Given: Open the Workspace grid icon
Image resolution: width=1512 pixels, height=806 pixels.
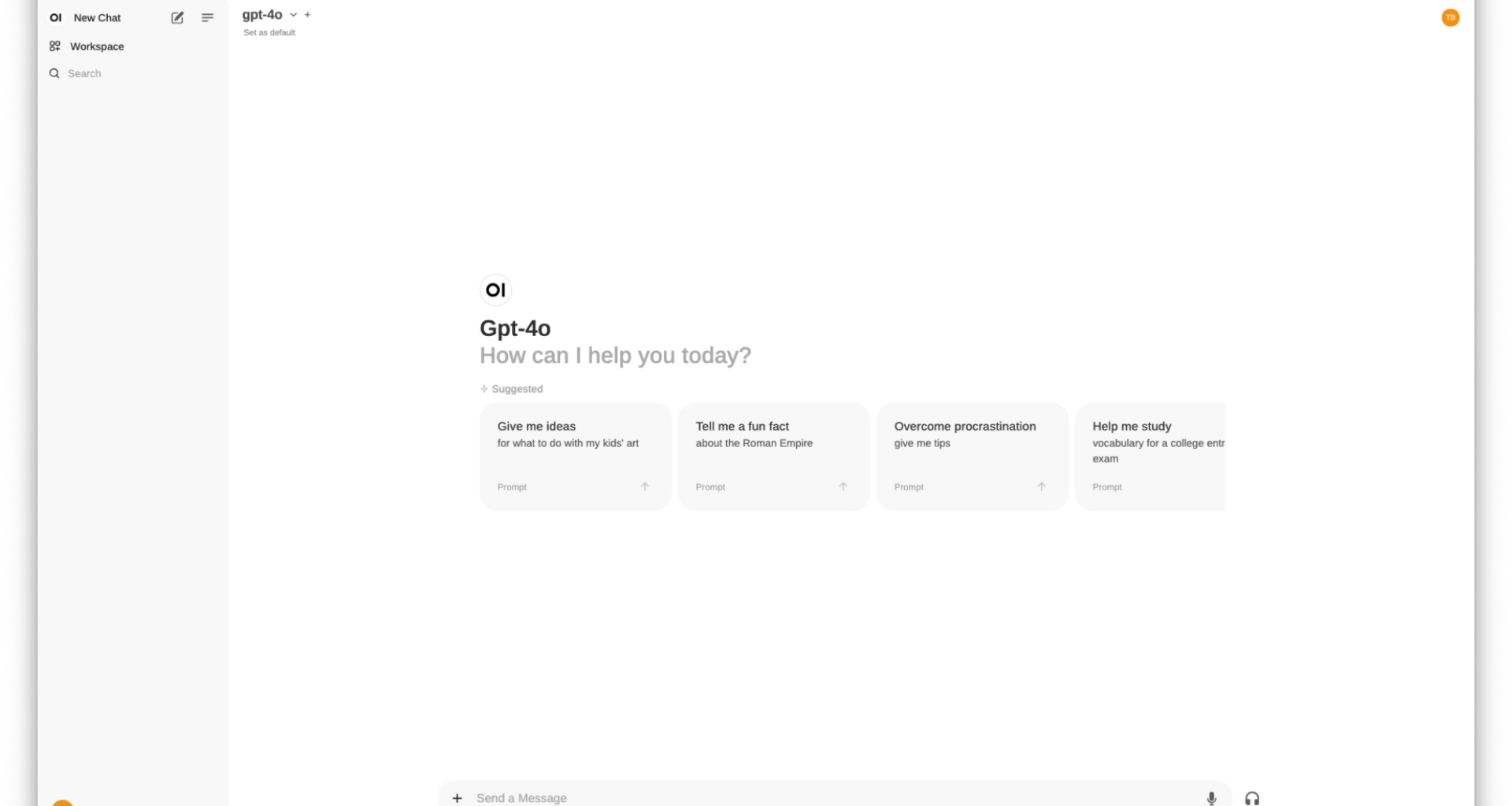Looking at the screenshot, I should tap(54, 46).
